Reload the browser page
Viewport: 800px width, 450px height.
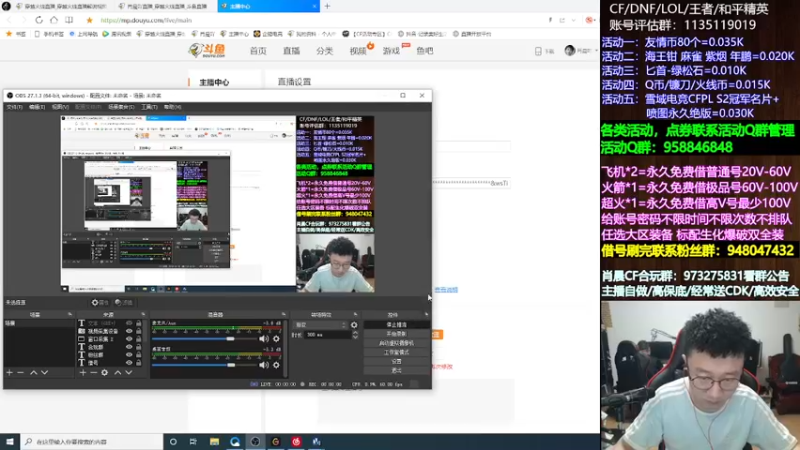(39, 20)
